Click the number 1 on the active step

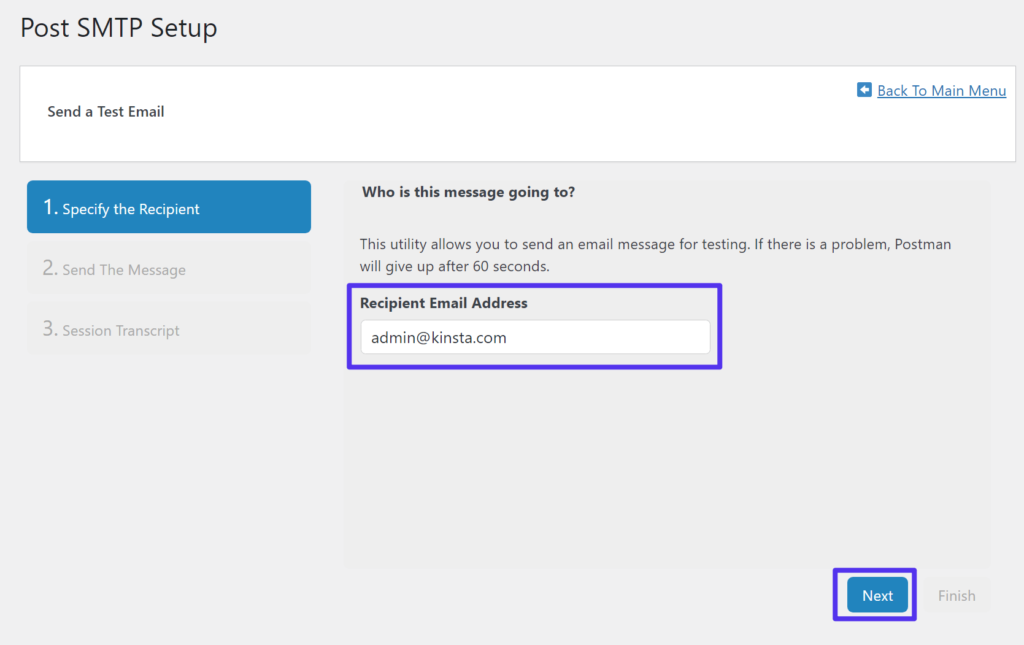tap(49, 207)
